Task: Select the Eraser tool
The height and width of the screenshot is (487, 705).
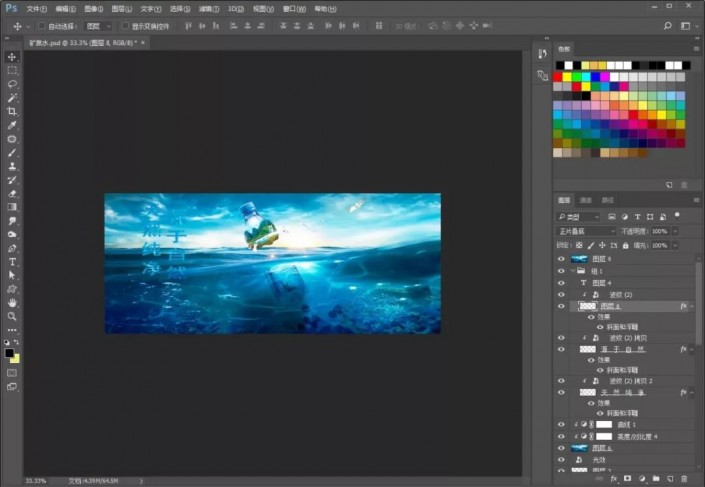Action: pos(12,193)
